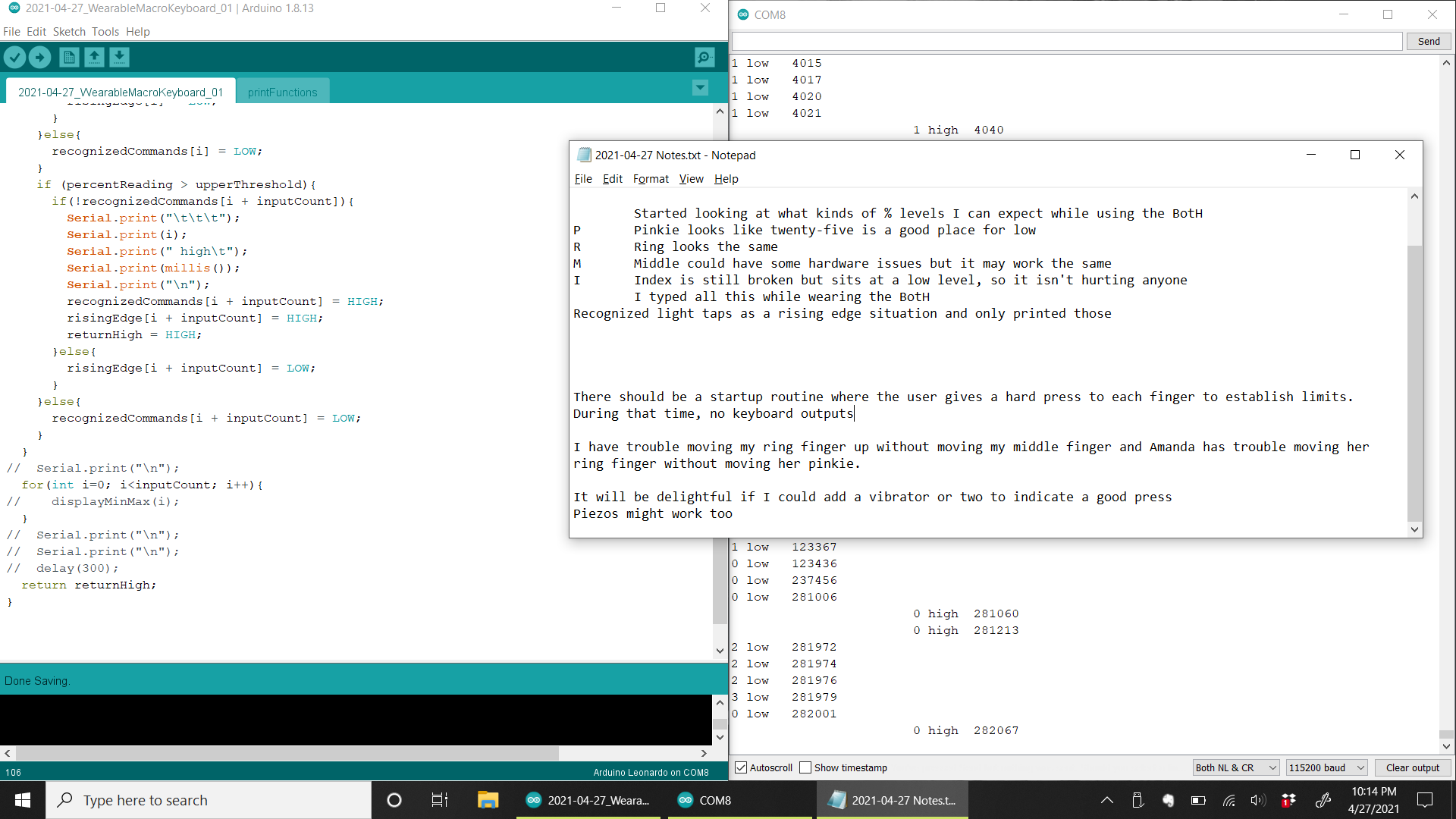Switch to the printFunctions tab
The image size is (1456, 819).
click(x=282, y=92)
